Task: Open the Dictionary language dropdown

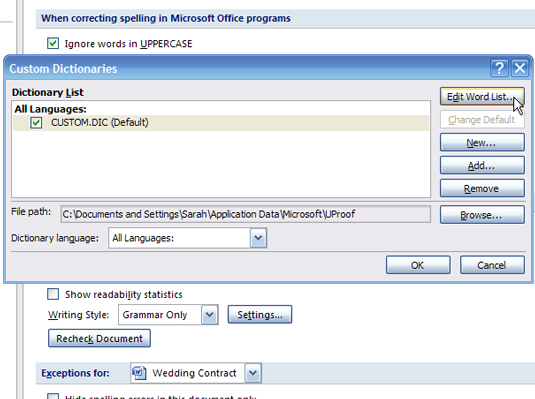Action: (258, 238)
